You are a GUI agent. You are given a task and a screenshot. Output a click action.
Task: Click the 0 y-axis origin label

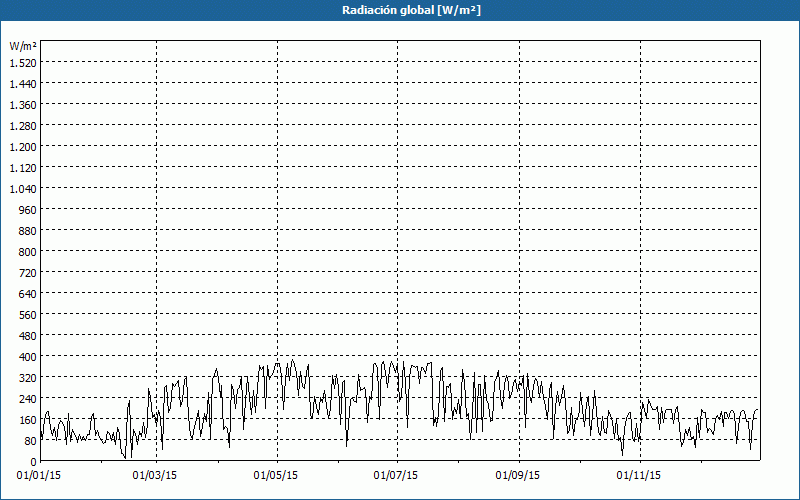click(x=34, y=462)
